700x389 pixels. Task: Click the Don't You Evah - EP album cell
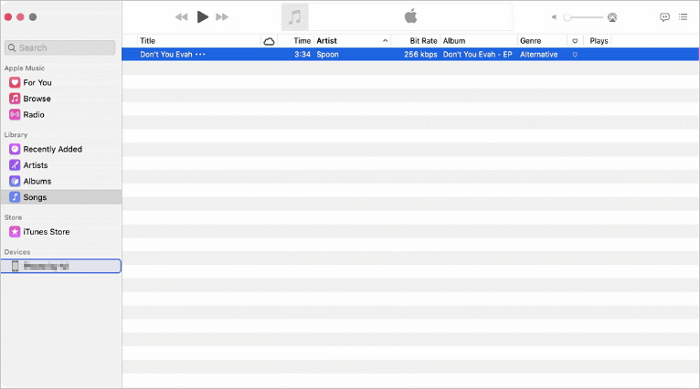point(477,54)
